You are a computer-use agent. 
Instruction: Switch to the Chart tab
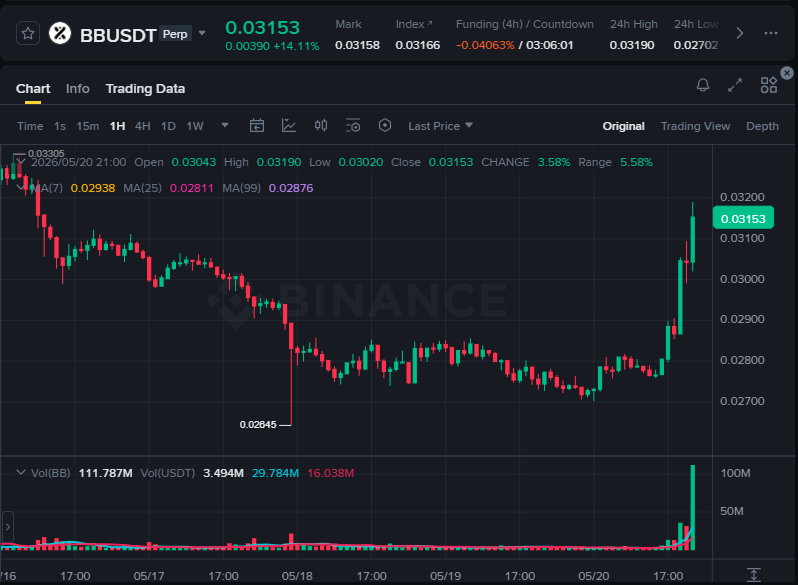coord(33,89)
